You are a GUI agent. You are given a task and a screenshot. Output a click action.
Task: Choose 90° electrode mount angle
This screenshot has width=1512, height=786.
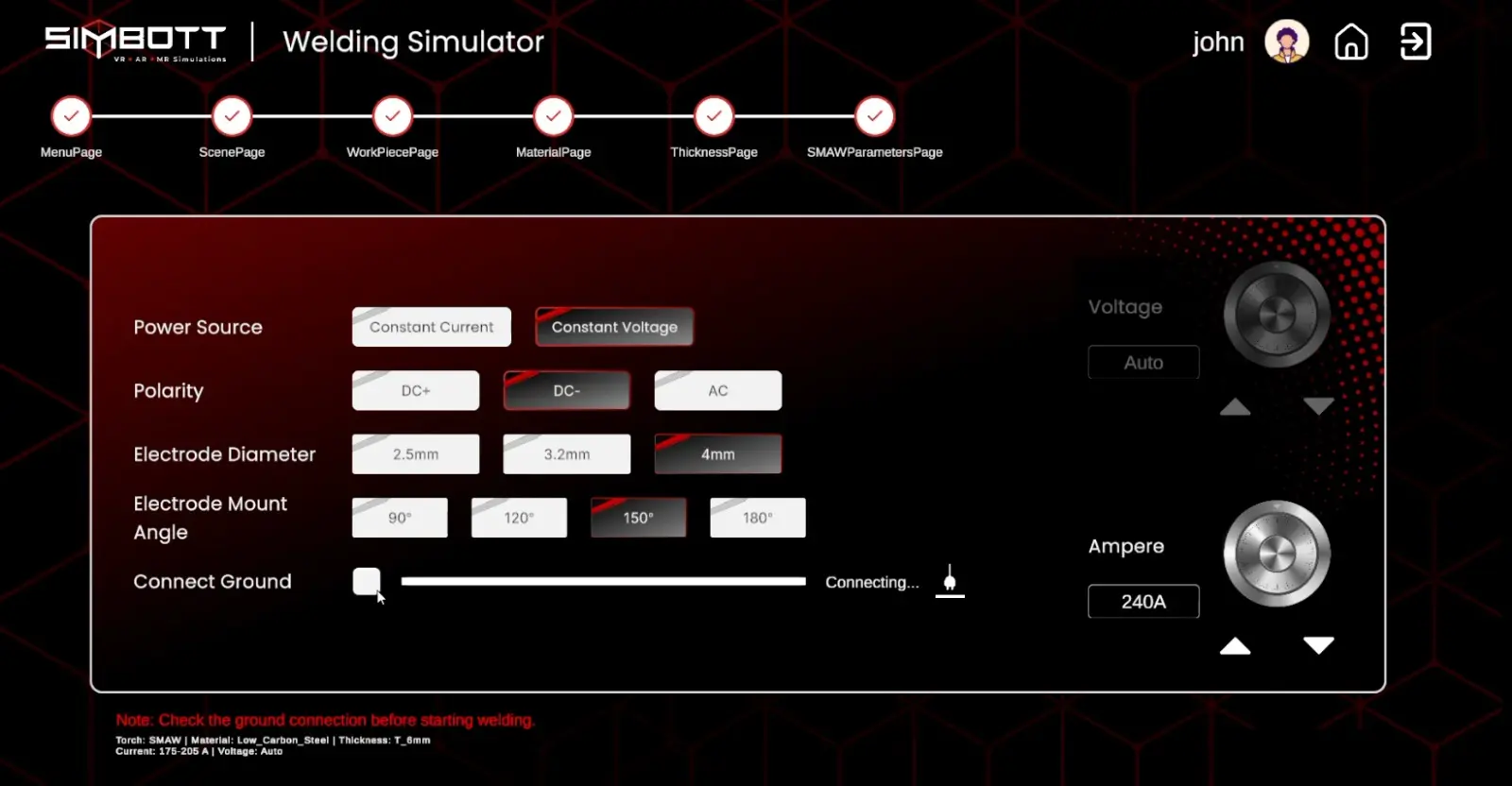click(x=400, y=518)
